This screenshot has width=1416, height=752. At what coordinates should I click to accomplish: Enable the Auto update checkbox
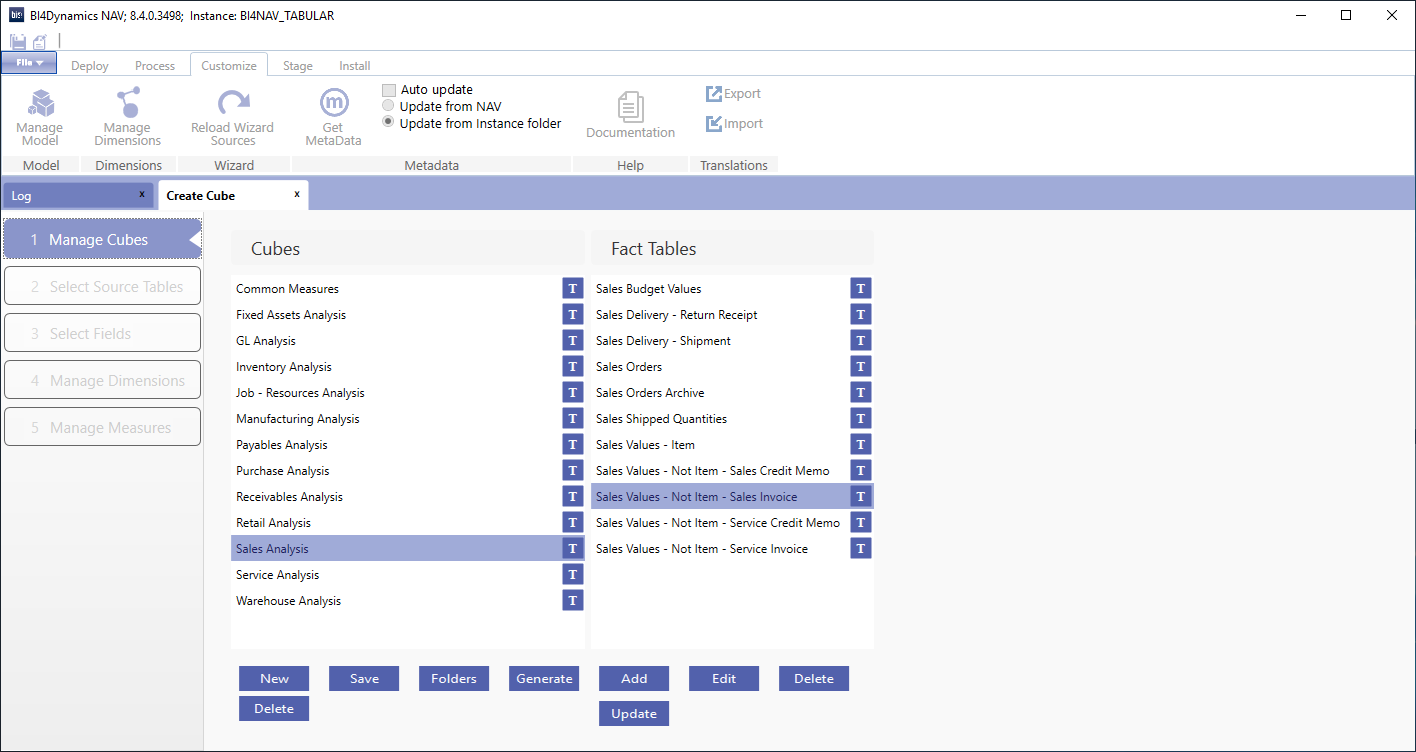(389, 90)
